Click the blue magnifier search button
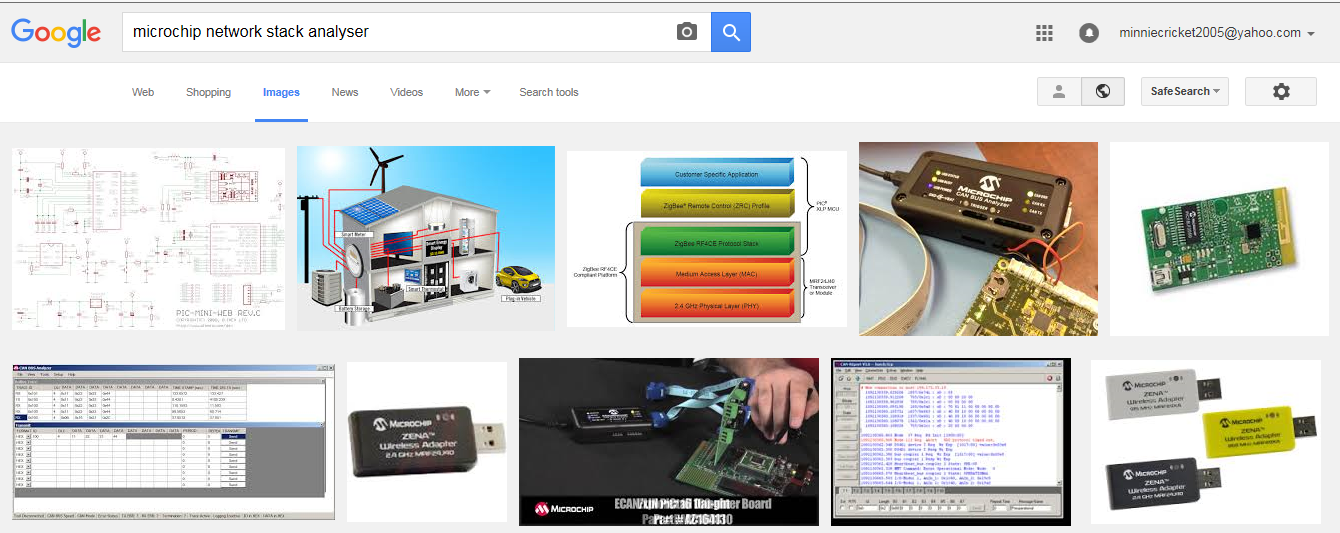1340x533 pixels. (x=731, y=32)
